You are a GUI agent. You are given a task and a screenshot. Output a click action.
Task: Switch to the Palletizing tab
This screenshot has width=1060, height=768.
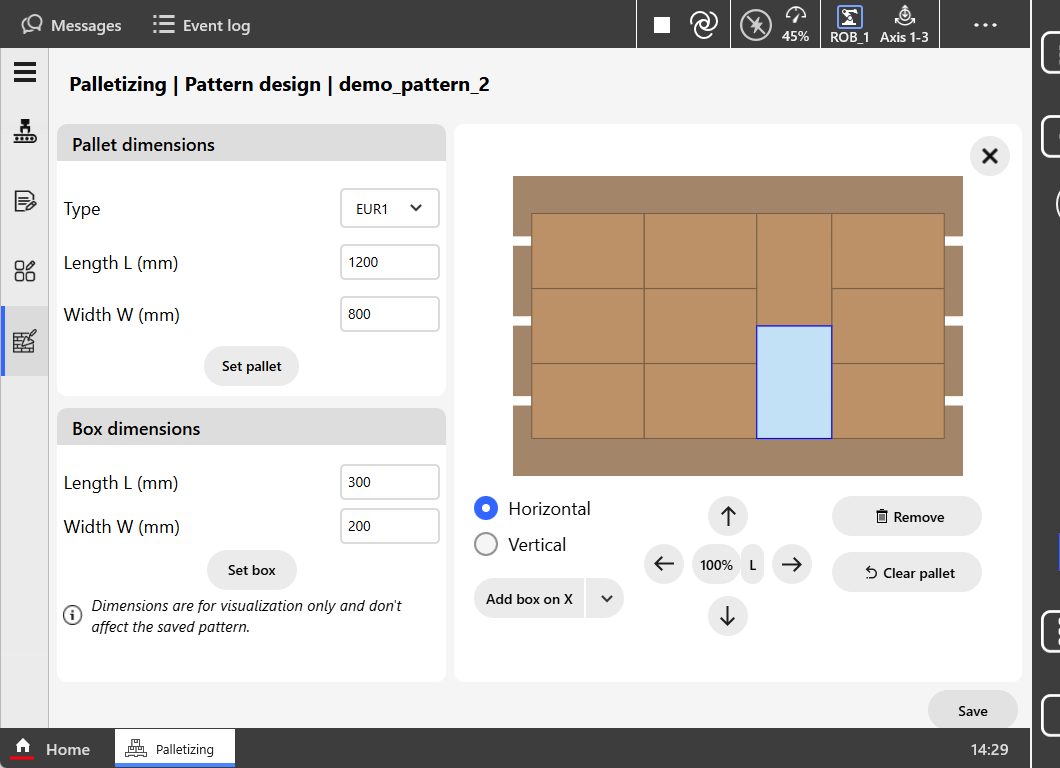point(174,748)
